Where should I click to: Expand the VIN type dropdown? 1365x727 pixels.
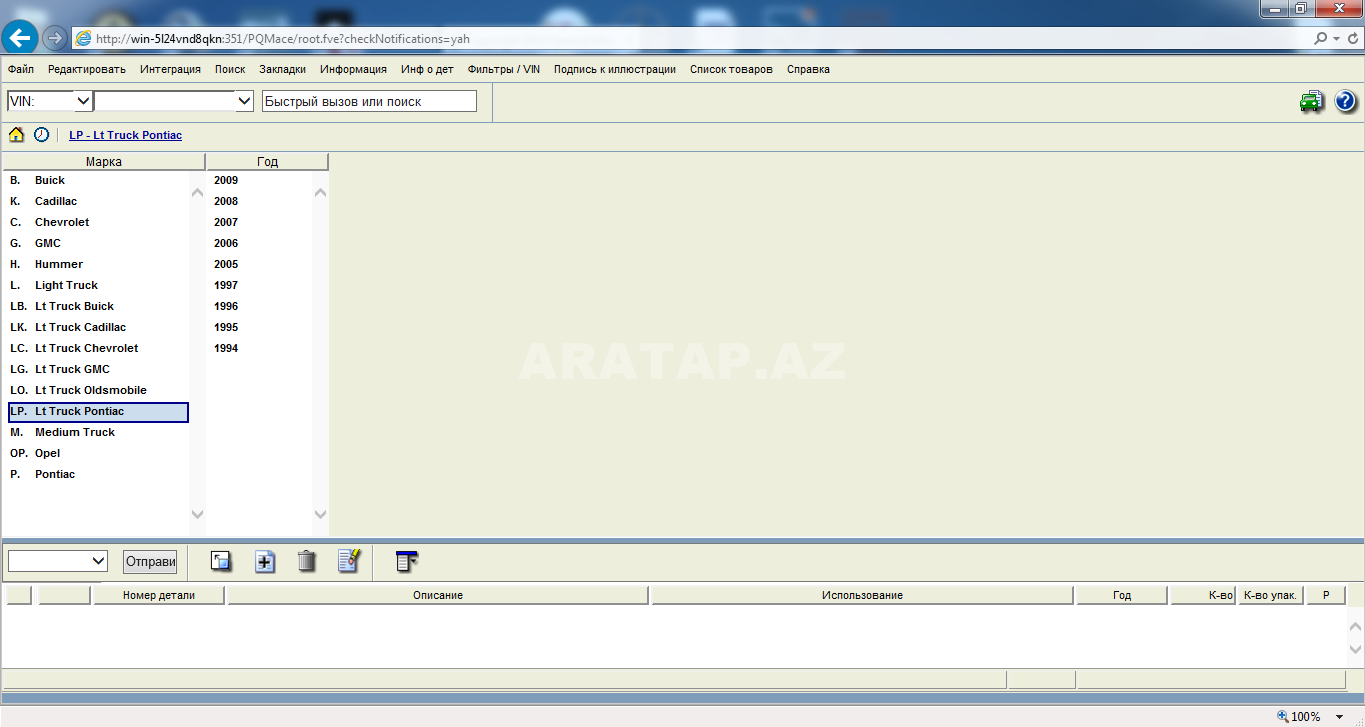pos(83,101)
